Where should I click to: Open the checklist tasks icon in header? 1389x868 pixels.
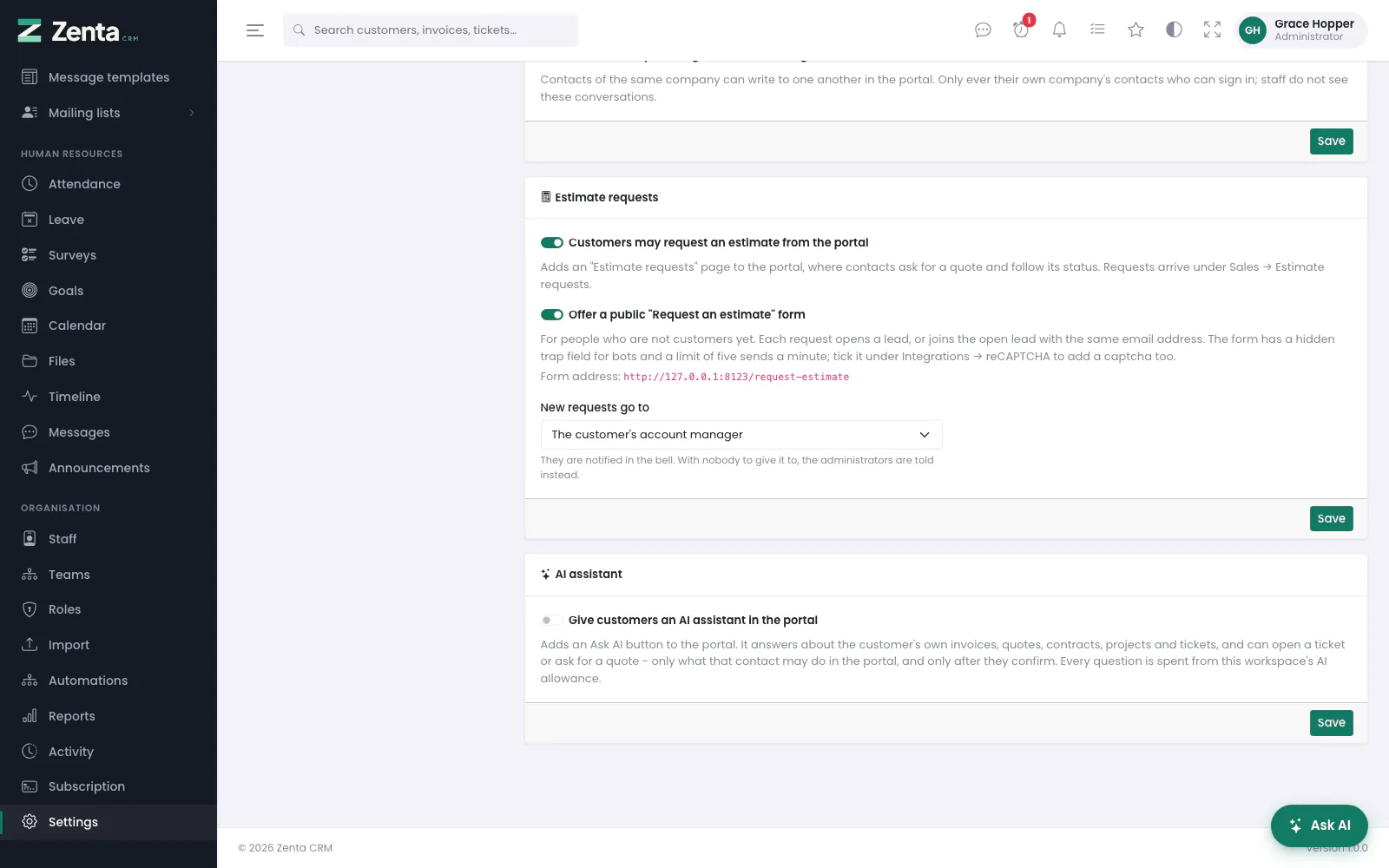tap(1097, 30)
